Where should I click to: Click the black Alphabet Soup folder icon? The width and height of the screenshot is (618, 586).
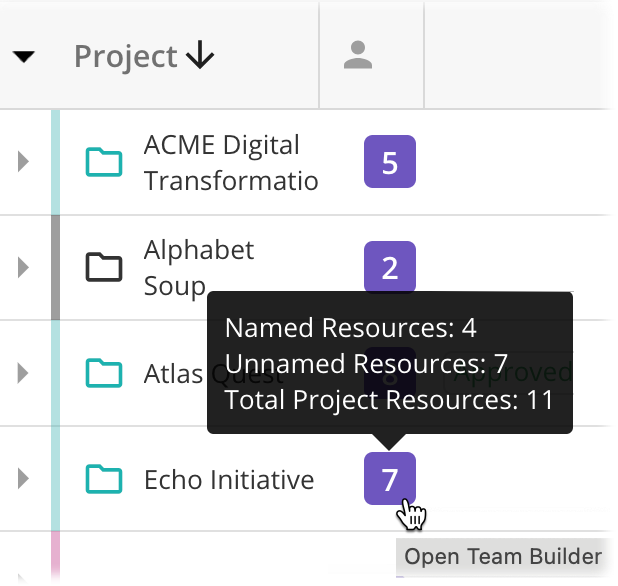pyautogui.click(x=103, y=267)
